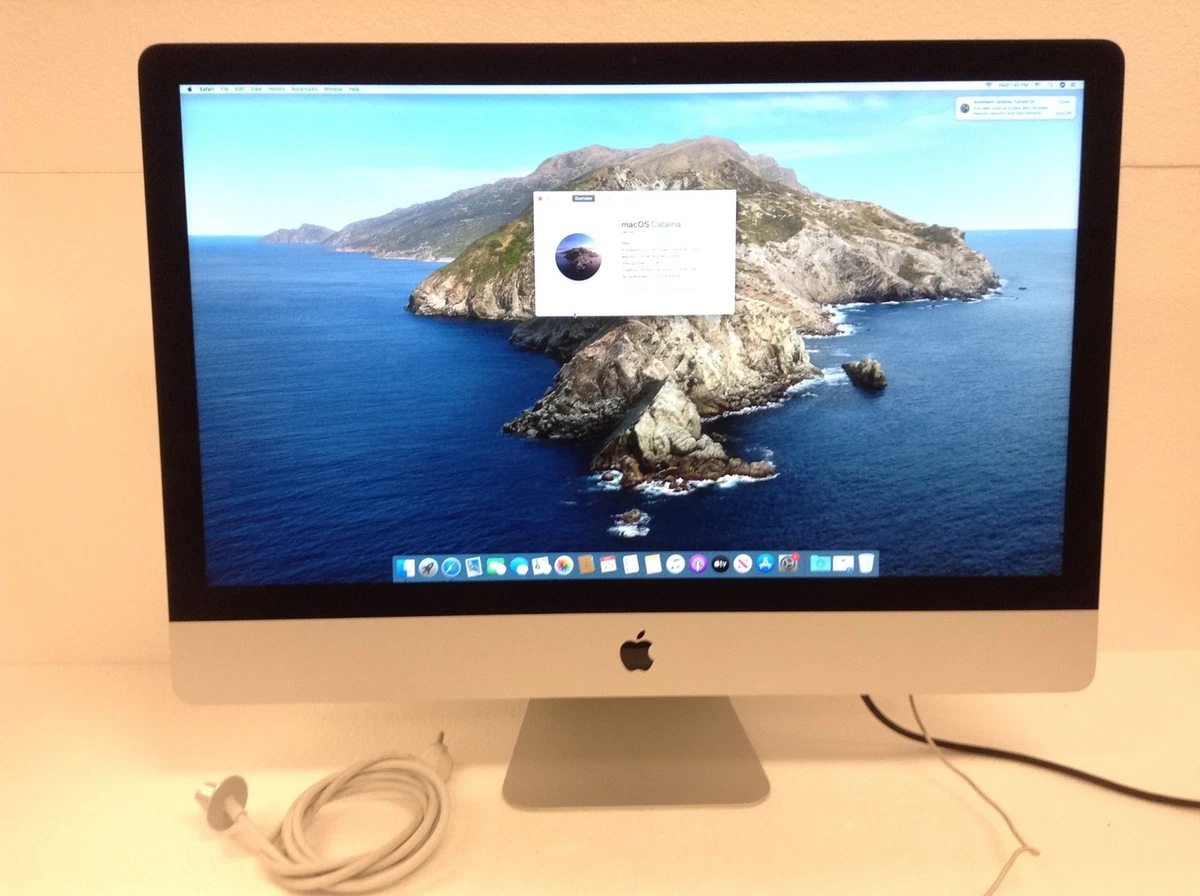
Task: Launch the Photos app from the Dock
Action: (564, 567)
